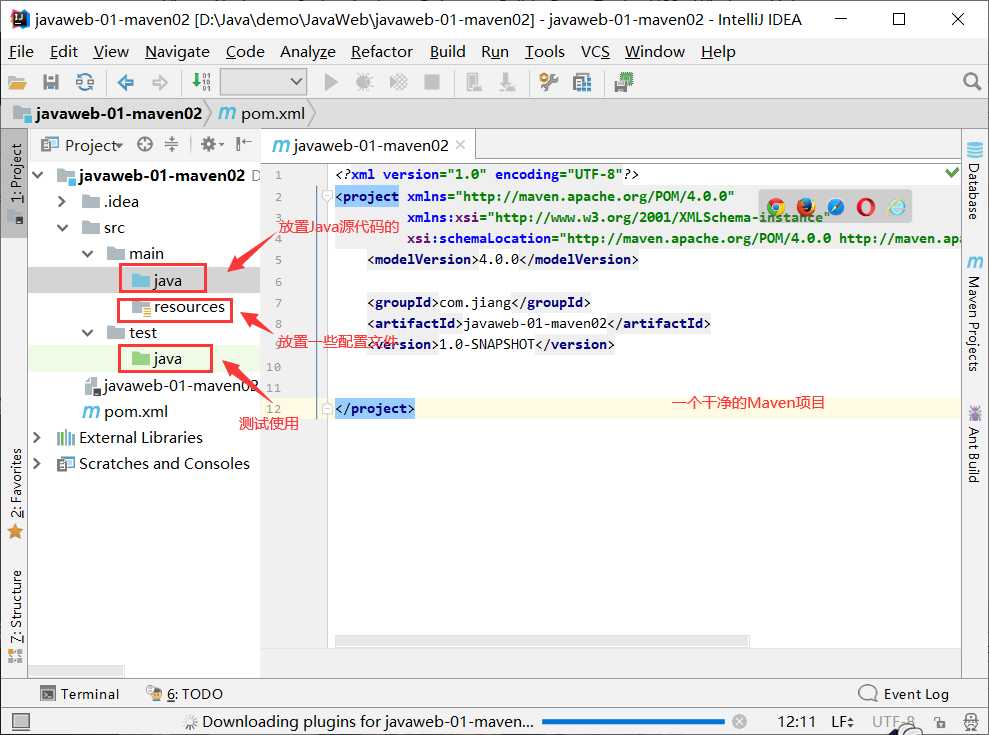Cancel the plugin download process
Image resolution: width=989 pixels, height=735 pixels.
coord(740,721)
